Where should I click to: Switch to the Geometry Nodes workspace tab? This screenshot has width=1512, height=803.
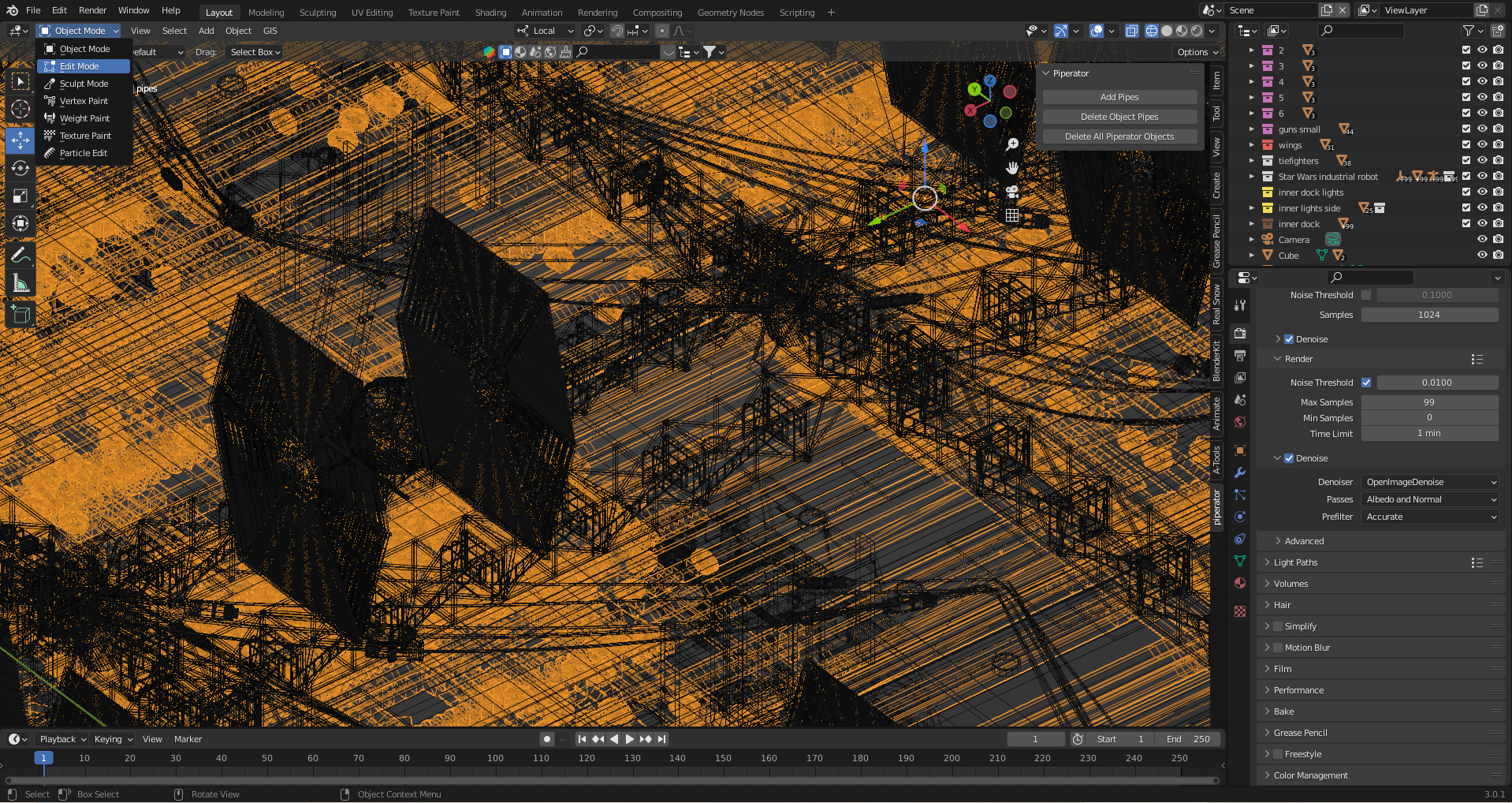click(731, 13)
